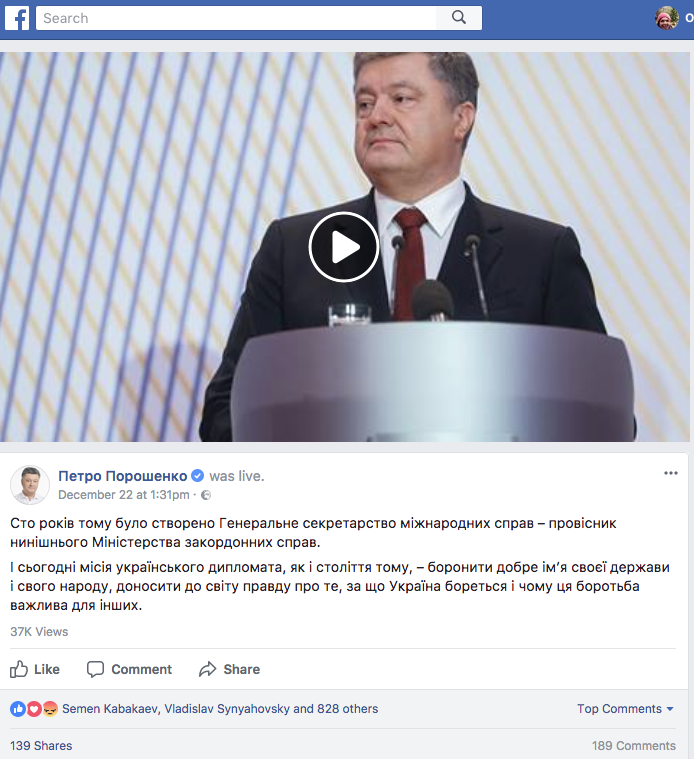Focus the Facebook Search field

coord(236,18)
